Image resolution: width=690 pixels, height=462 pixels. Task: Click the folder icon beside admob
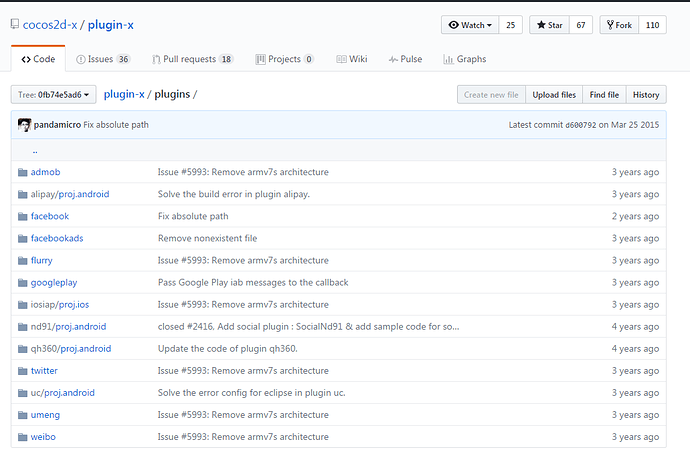[x=22, y=172]
